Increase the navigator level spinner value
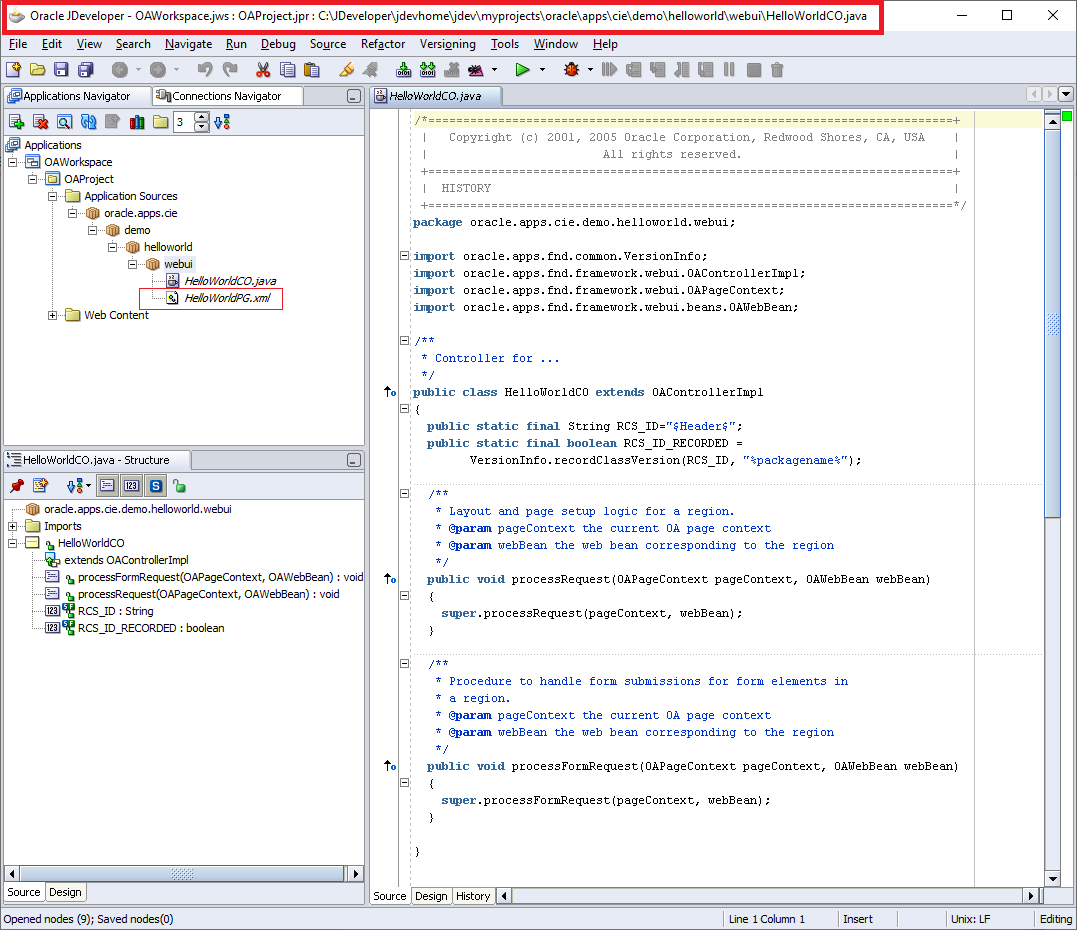1077x930 pixels. [x=201, y=117]
